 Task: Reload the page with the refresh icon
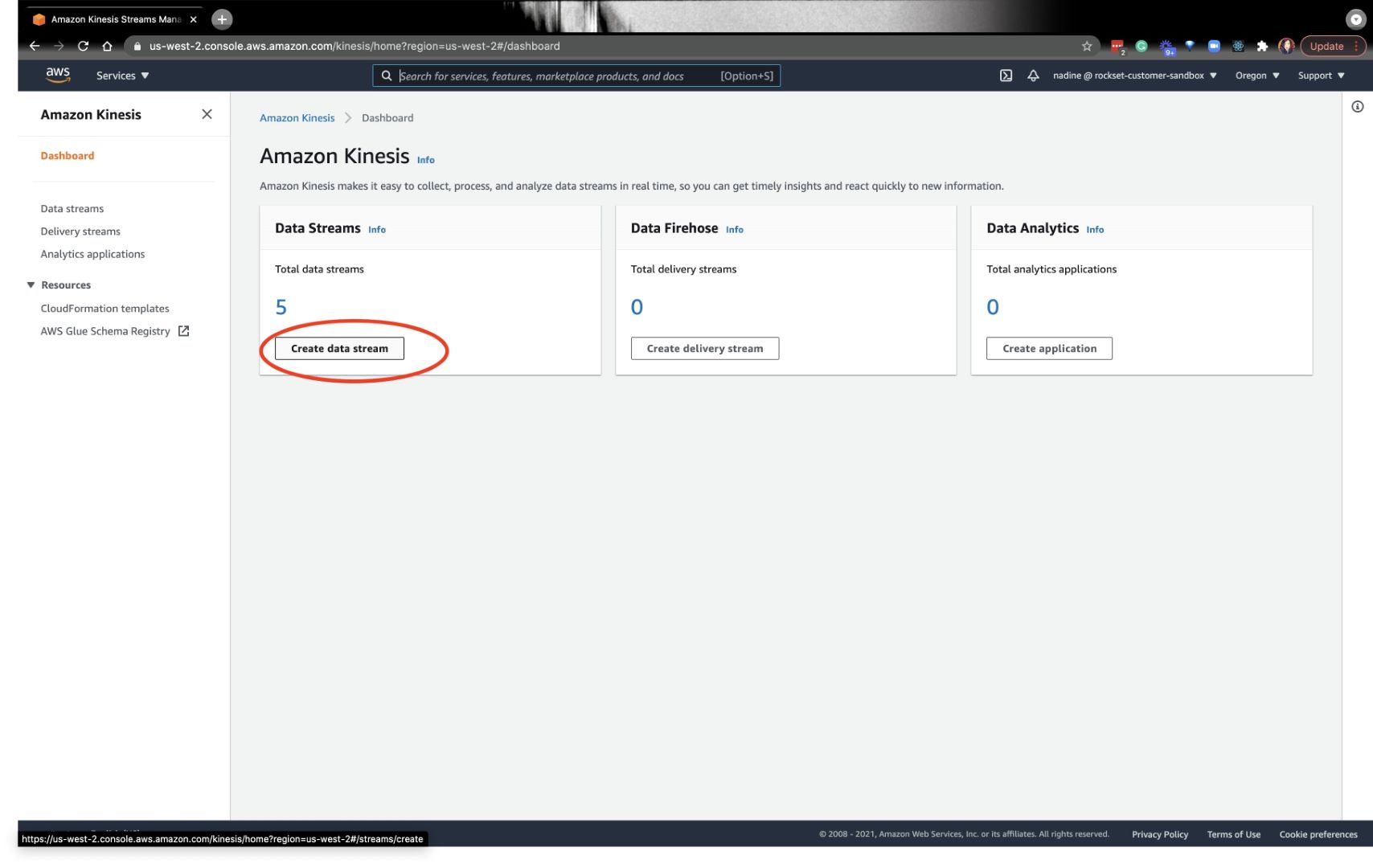coord(83,46)
